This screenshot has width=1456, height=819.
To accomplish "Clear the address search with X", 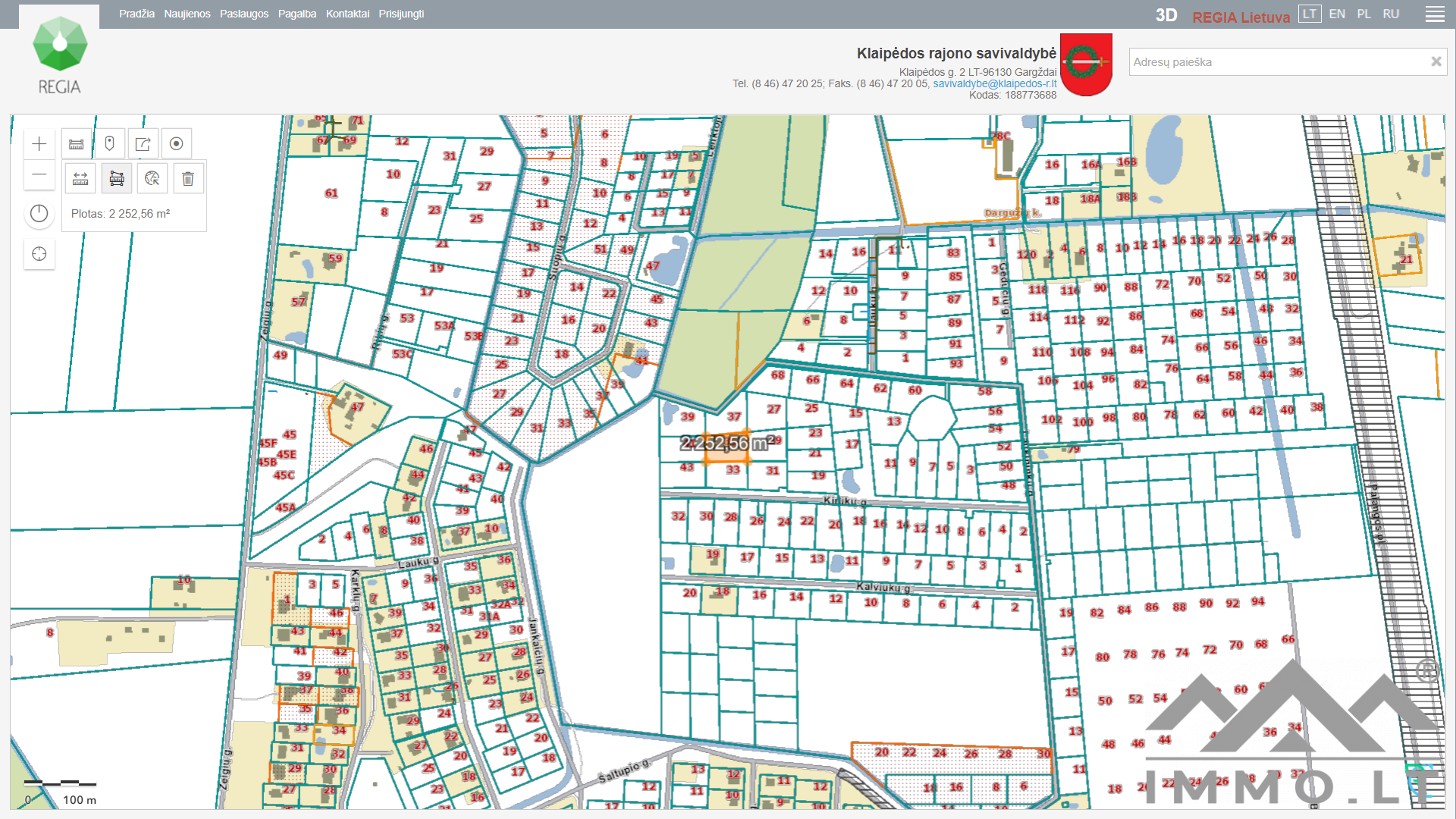I will pyautogui.click(x=1436, y=61).
